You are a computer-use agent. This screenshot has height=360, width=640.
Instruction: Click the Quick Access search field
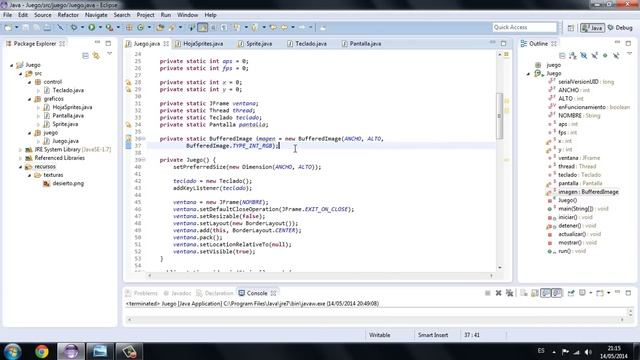tap(524, 27)
